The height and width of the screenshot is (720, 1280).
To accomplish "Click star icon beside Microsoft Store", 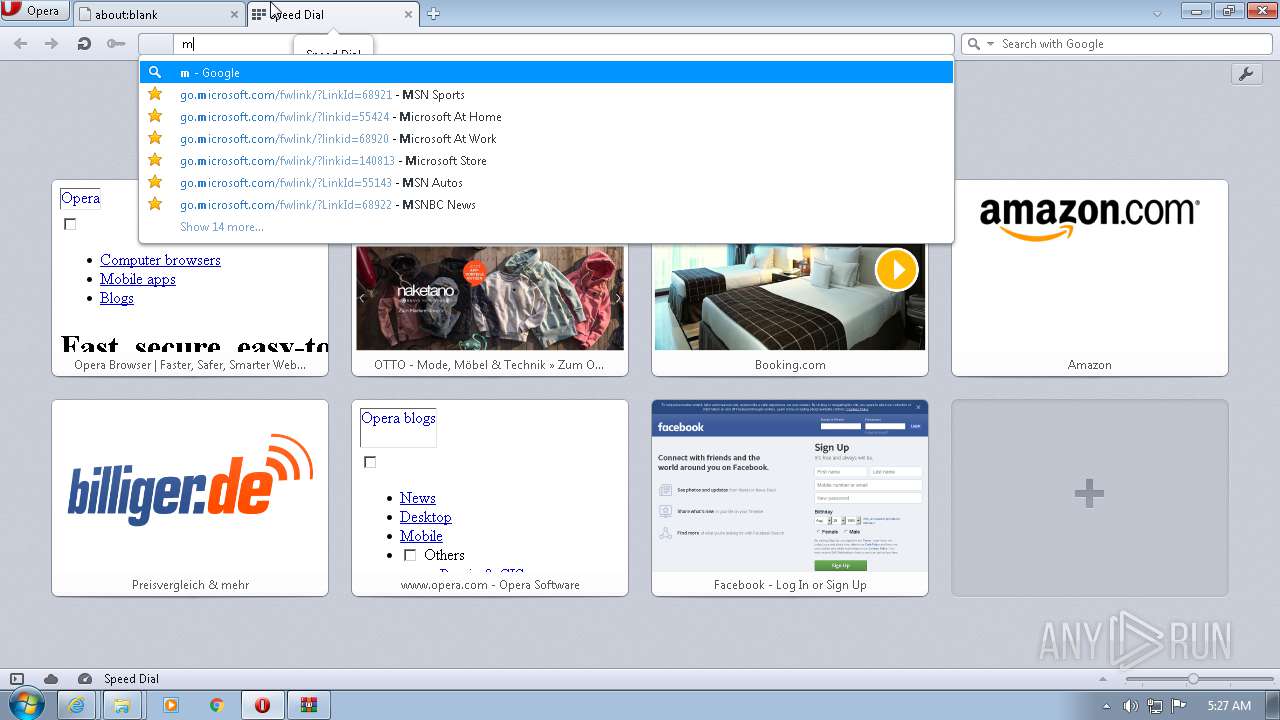I will click(155, 160).
